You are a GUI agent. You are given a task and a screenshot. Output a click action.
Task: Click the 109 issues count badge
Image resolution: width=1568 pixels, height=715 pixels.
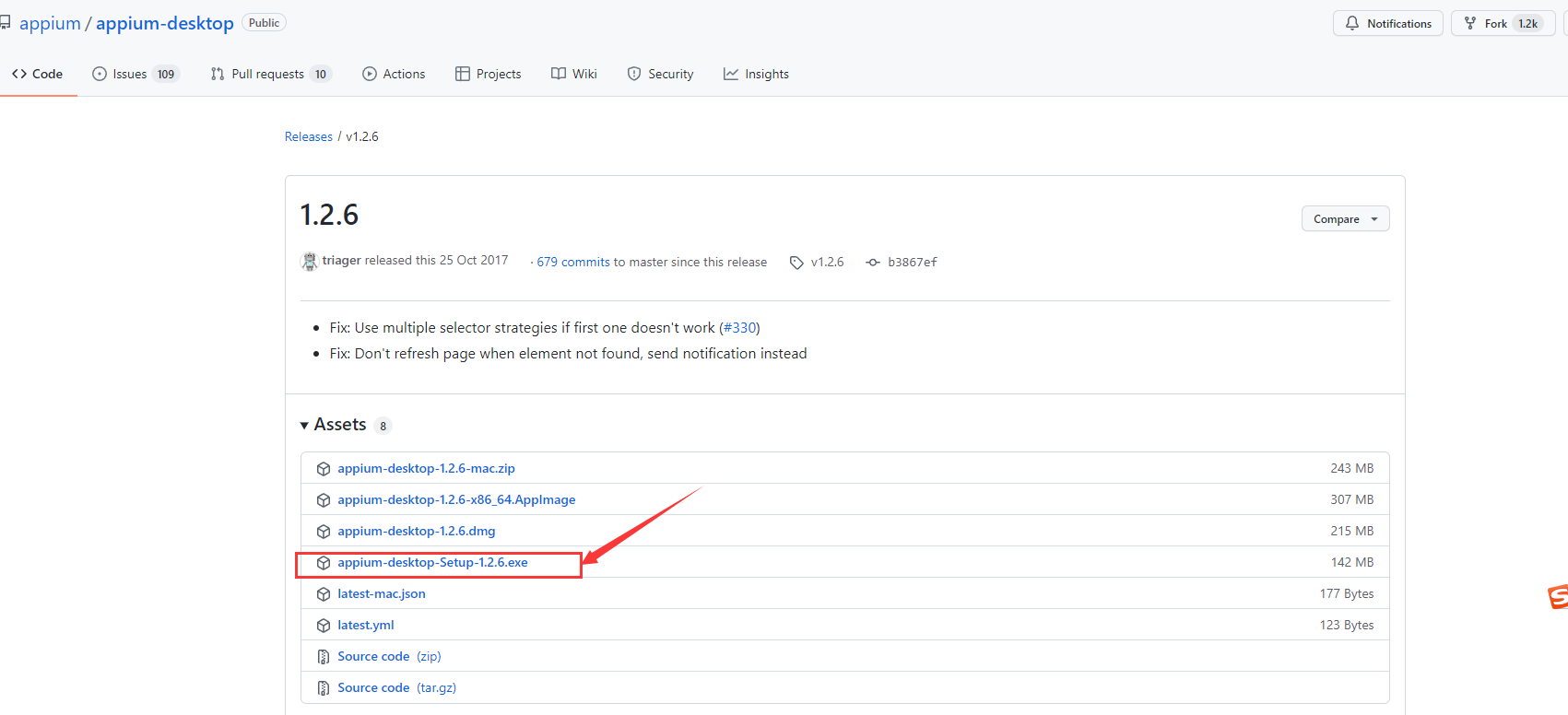click(x=166, y=75)
